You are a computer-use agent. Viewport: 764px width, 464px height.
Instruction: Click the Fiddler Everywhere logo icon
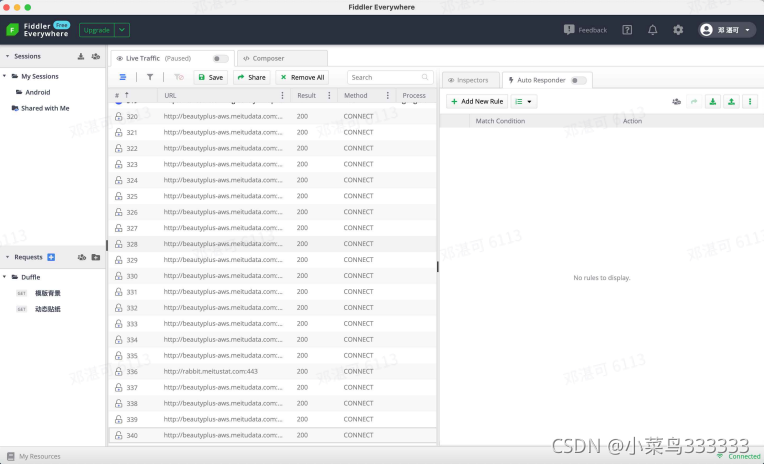pos(12,30)
